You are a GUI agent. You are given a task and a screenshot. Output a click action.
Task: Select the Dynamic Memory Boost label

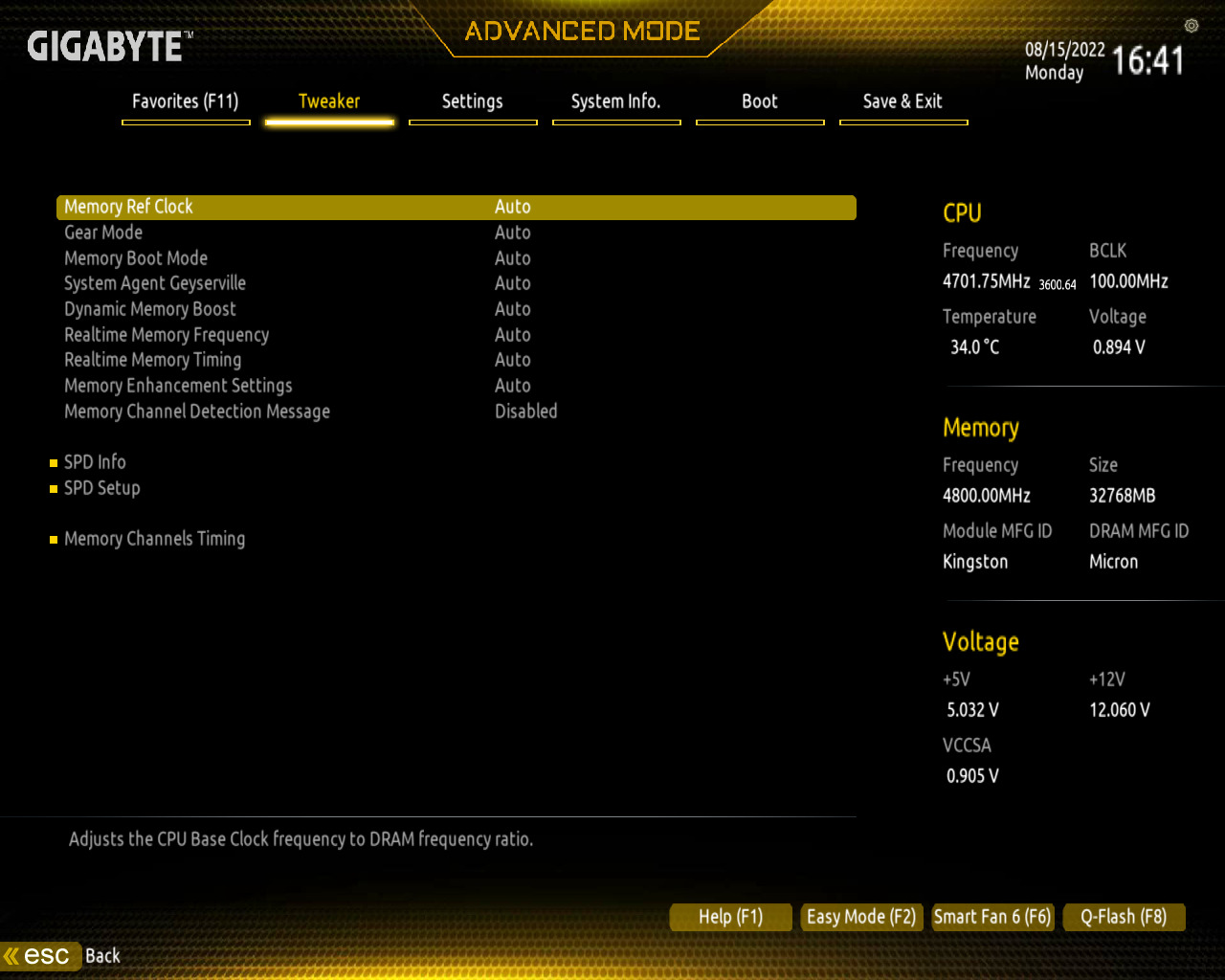[x=150, y=309]
